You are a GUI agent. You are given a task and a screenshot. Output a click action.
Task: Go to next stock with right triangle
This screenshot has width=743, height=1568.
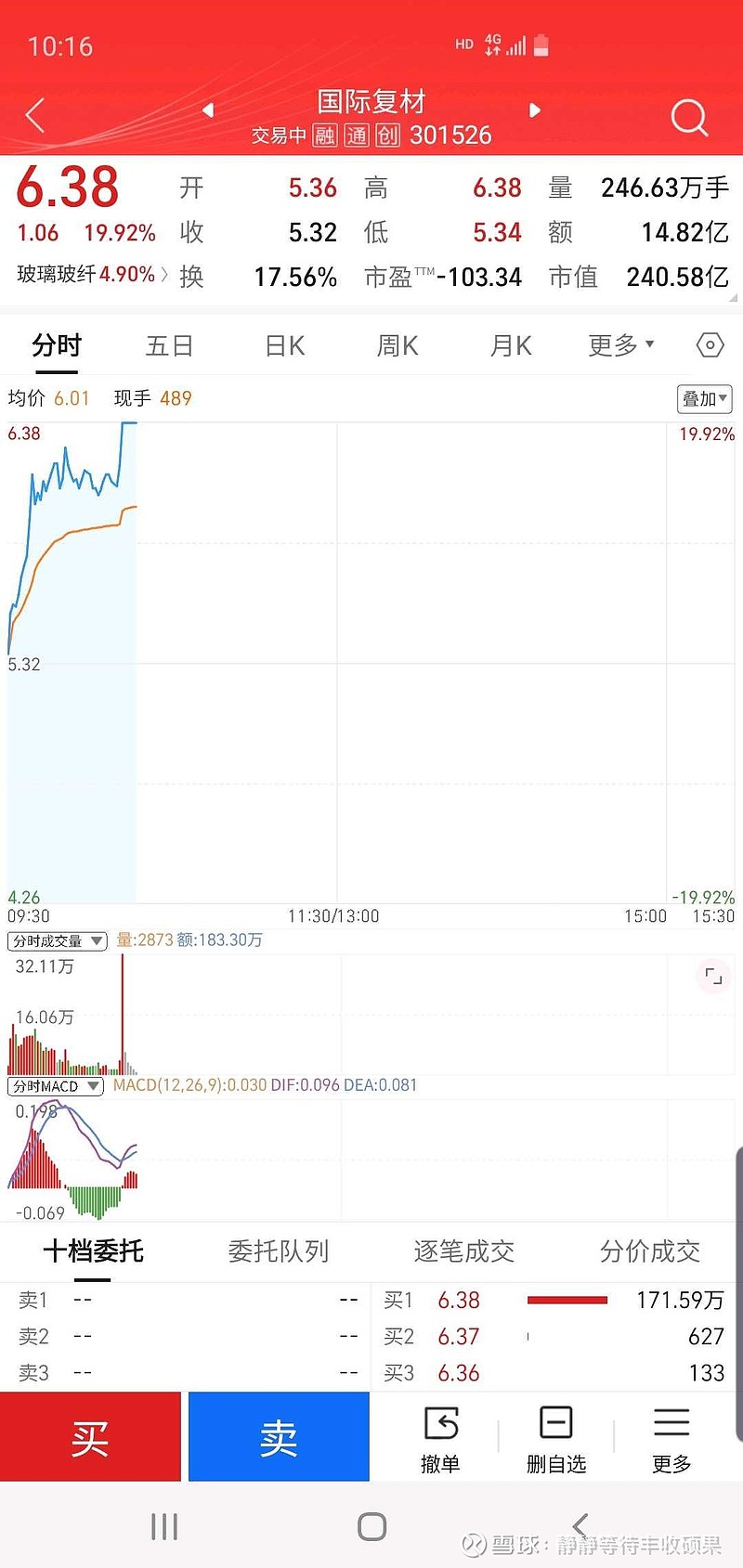click(x=534, y=110)
